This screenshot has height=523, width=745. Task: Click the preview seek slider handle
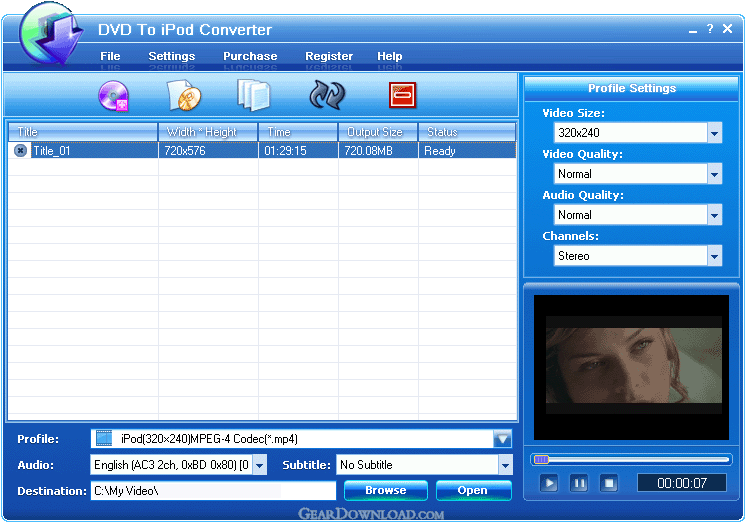(541, 459)
